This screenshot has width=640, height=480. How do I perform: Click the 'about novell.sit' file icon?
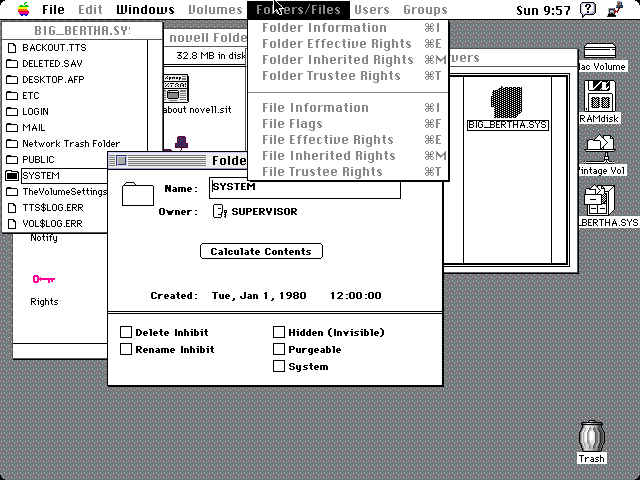click(176, 87)
